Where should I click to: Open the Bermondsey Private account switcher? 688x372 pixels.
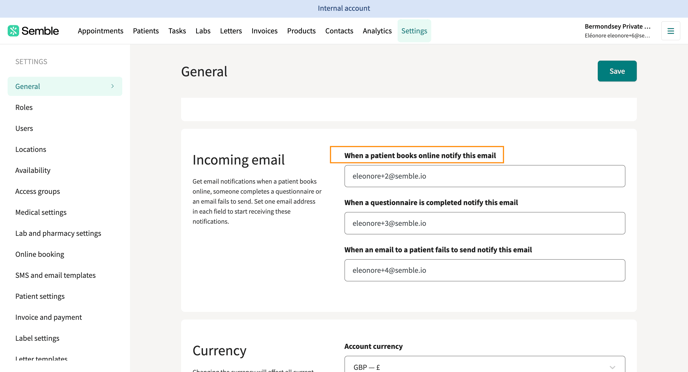pos(617,31)
